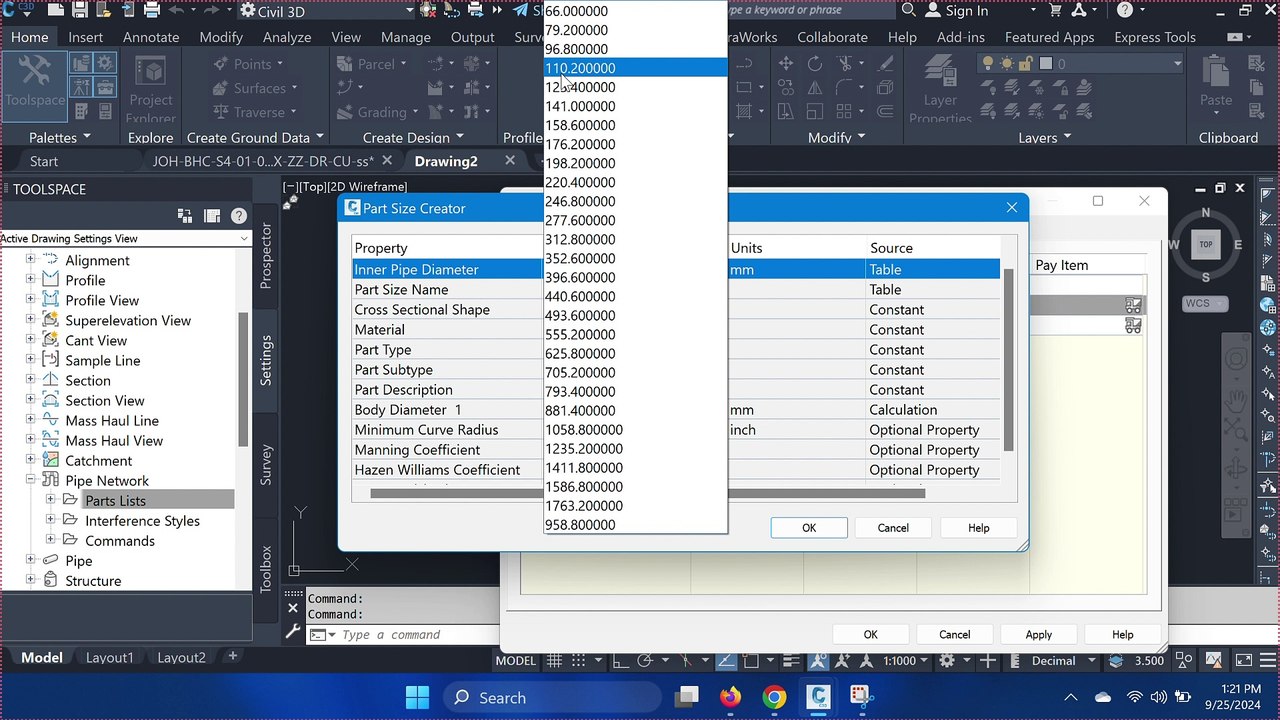Viewport: 1280px width, 720px height.
Task: Click the Civil 3D taskbar icon
Action: pos(818,697)
